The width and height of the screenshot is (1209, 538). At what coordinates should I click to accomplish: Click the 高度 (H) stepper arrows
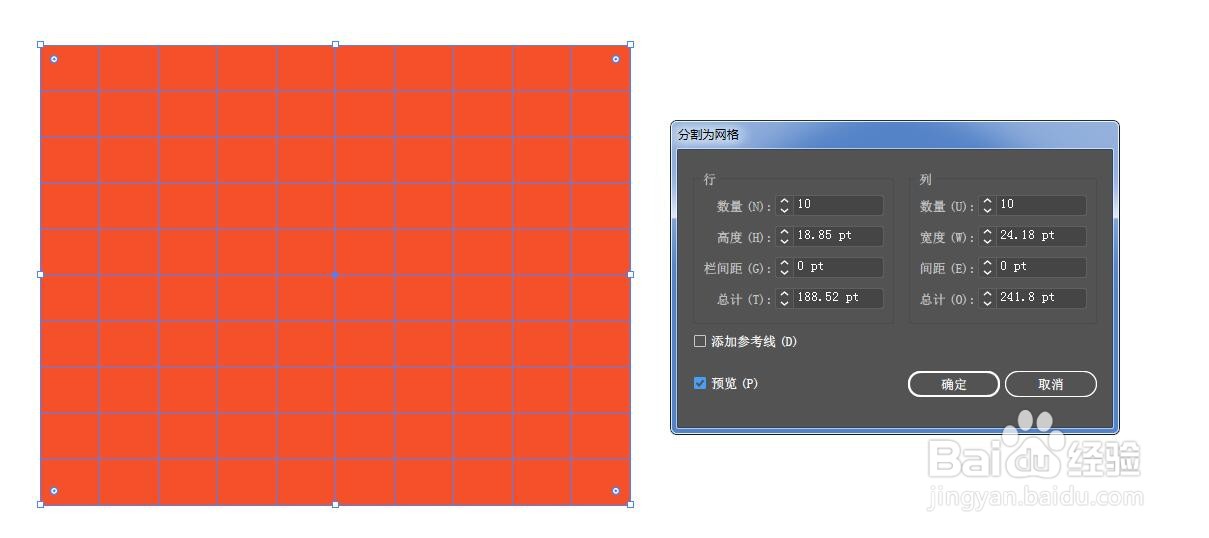tap(784, 236)
